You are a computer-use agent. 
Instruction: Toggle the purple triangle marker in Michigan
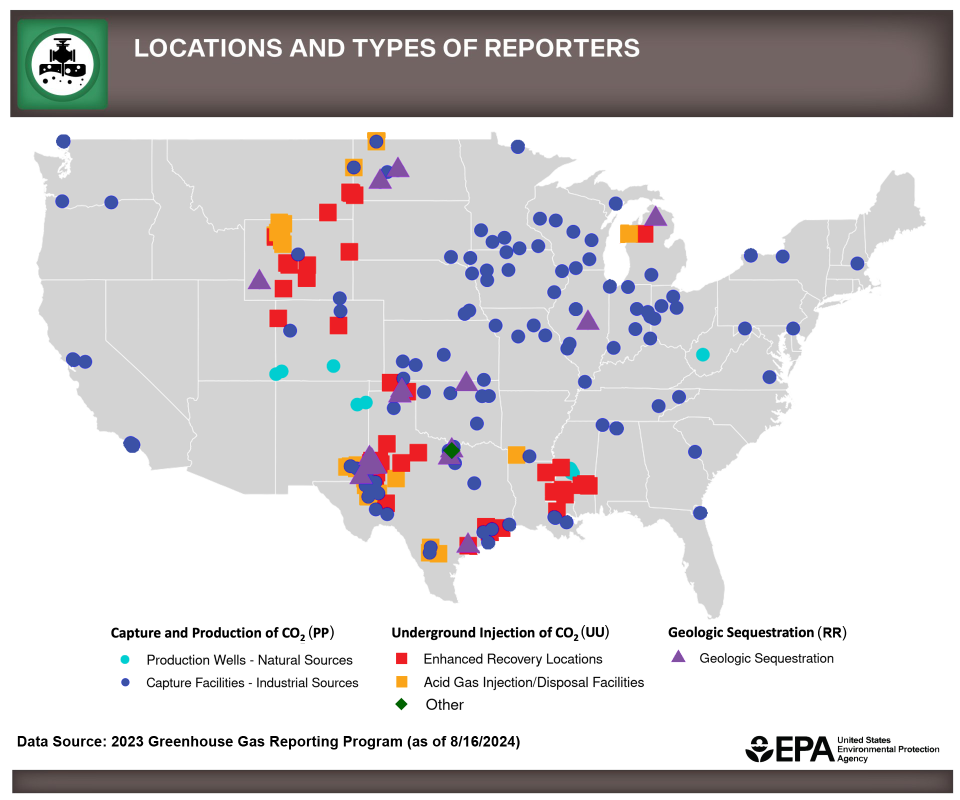click(657, 215)
